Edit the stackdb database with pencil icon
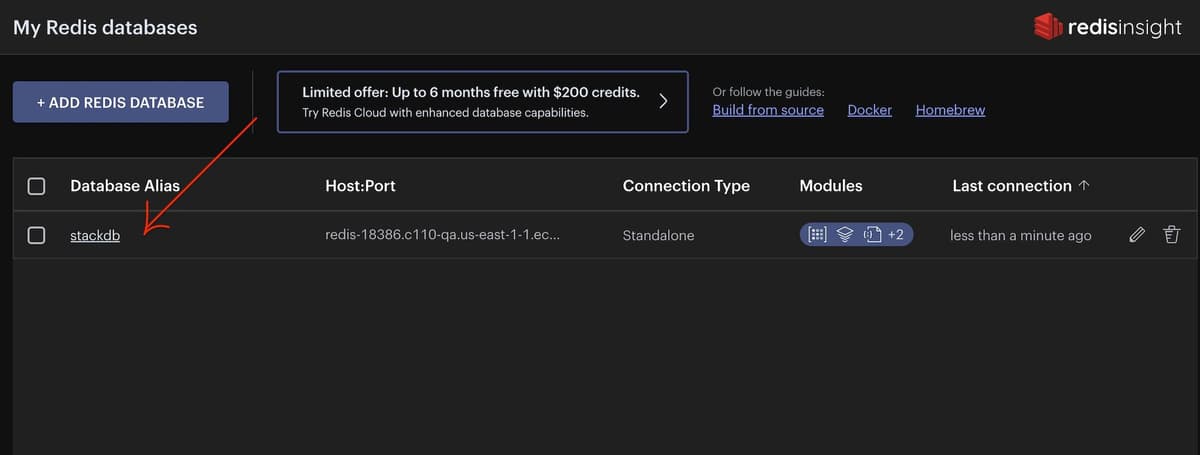The height and width of the screenshot is (455, 1200). pyautogui.click(x=1136, y=235)
